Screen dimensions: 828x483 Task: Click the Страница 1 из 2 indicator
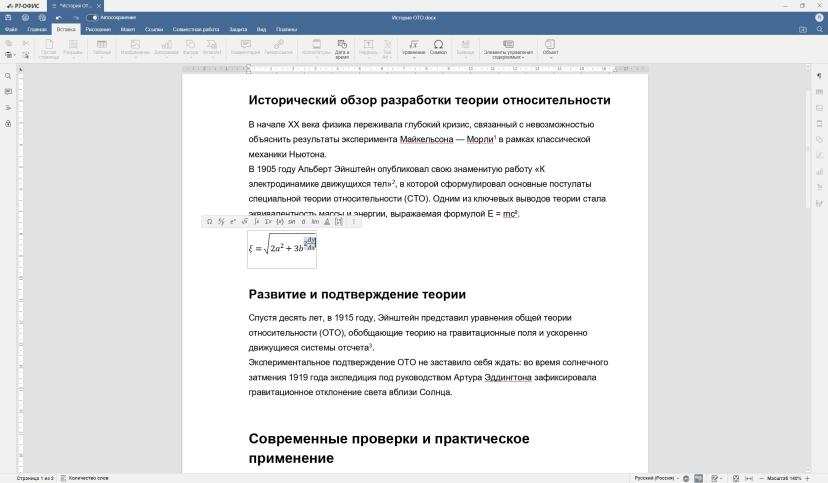pyautogui.click(x=35, y=478)
